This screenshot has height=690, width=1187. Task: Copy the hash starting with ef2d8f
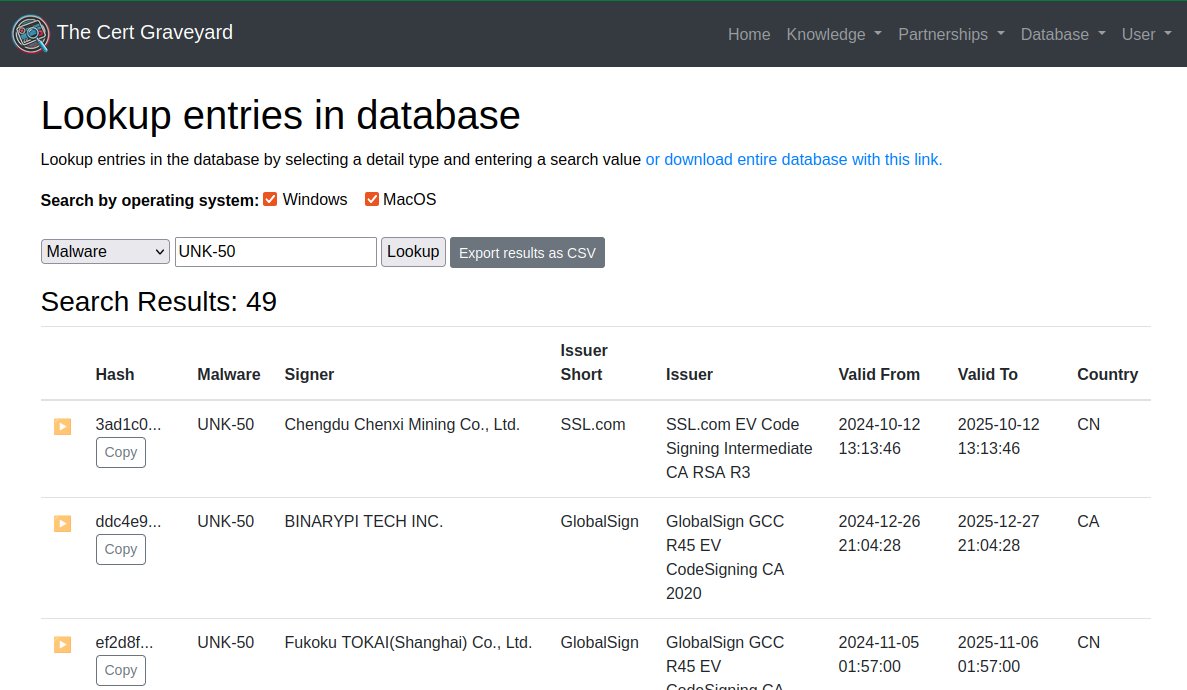120,670
